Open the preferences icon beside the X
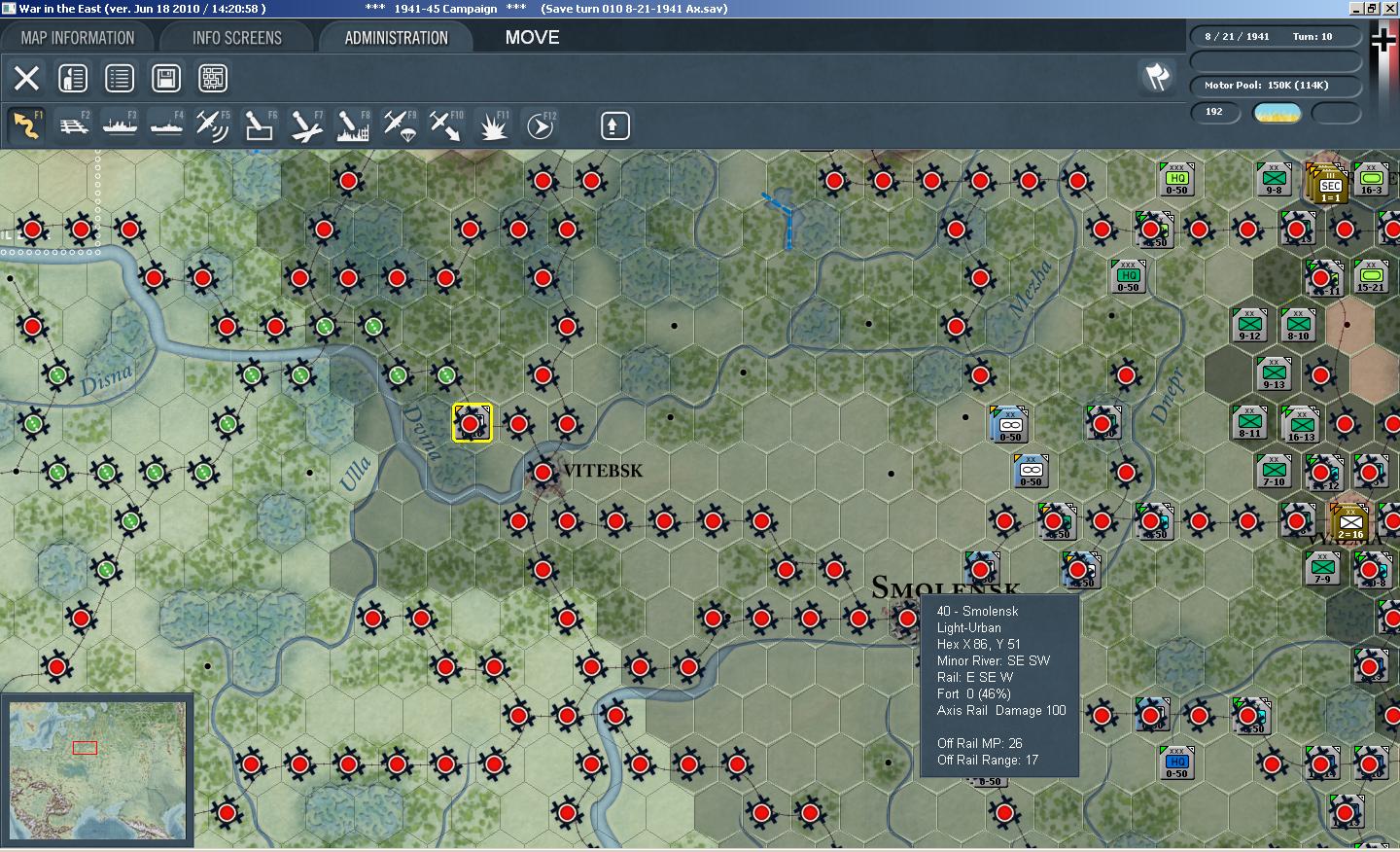Screen dimensions: 1400x852 pos(73,78)
